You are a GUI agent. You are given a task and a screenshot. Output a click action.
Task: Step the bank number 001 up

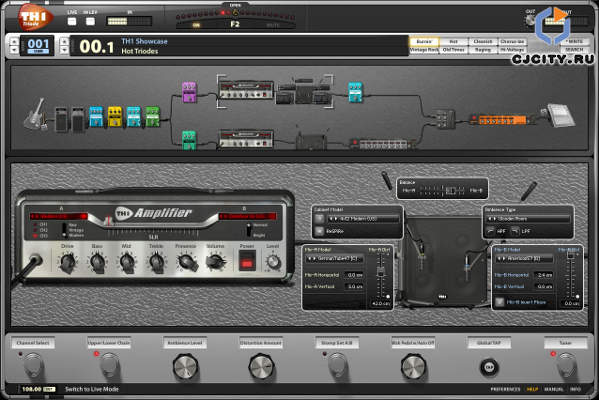(x=14, y=41)
